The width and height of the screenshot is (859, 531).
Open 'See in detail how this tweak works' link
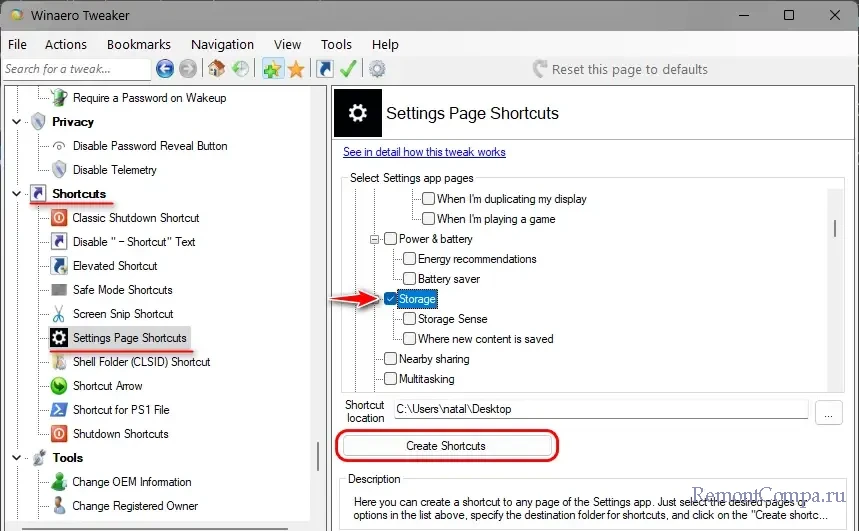[424, 152]
